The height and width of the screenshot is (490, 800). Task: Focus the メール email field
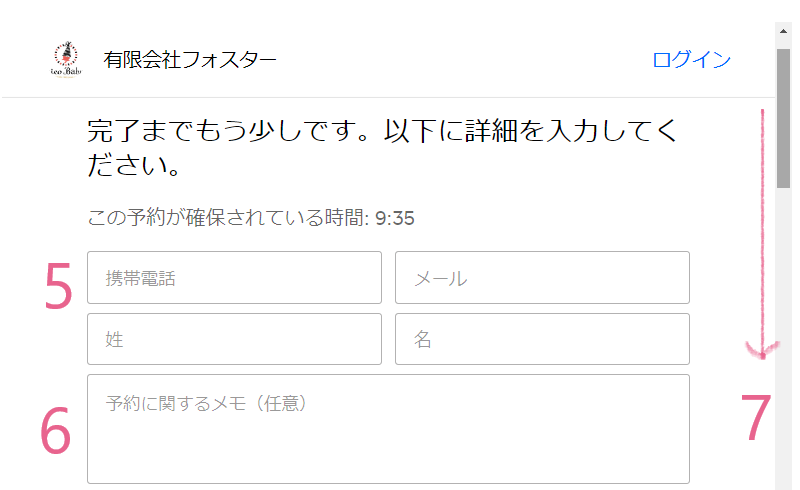point(542,278)
